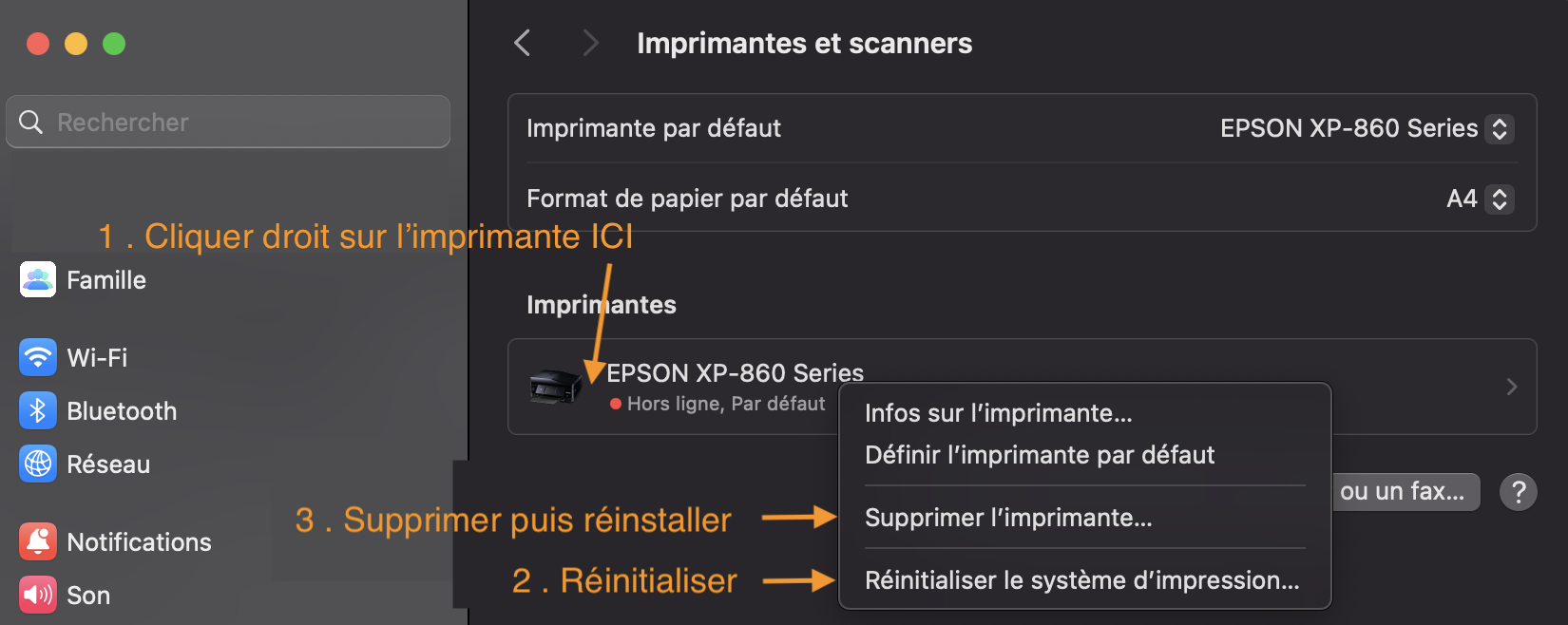Select Réinitialiser le système d'impression

(1081, 580)
